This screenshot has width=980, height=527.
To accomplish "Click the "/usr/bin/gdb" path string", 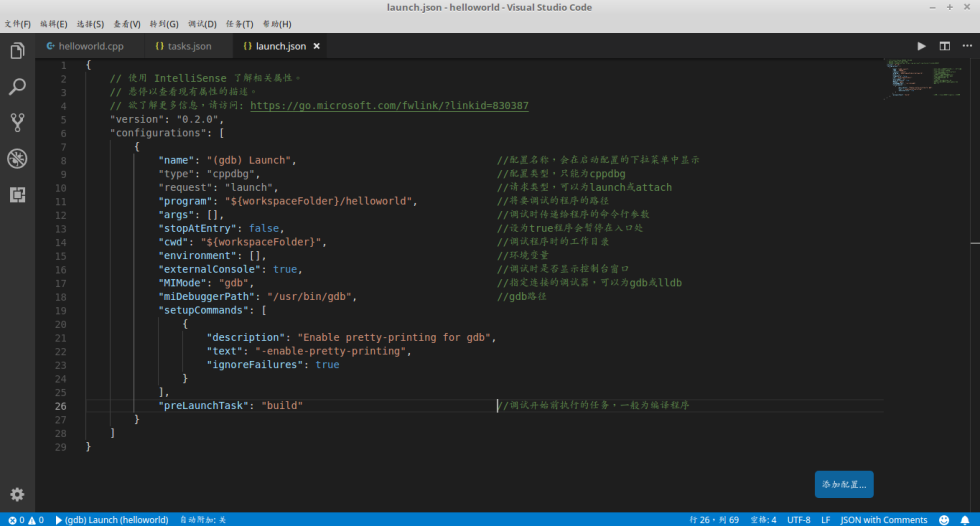I will [x=309, y=297].
